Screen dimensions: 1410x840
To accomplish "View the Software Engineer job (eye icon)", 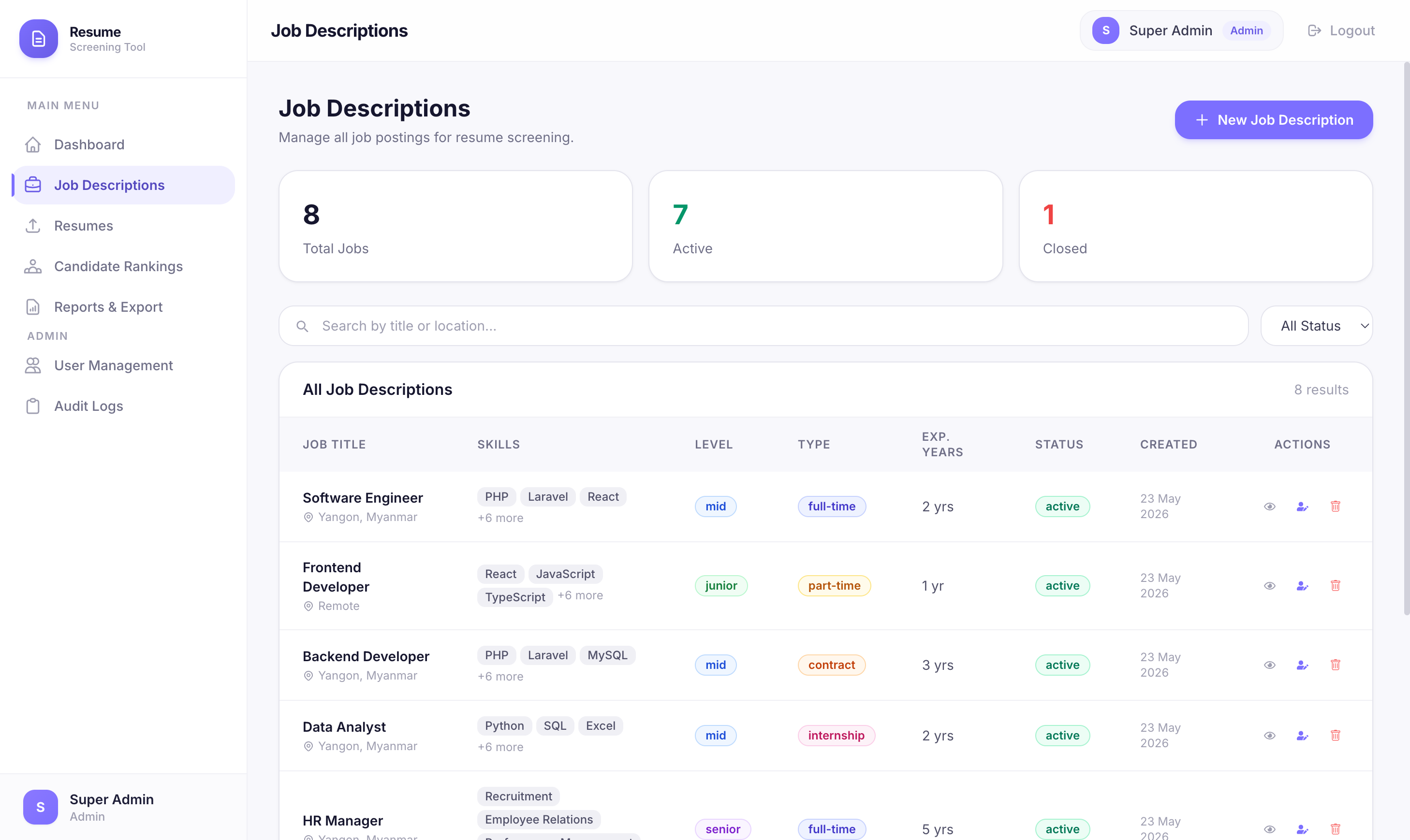I will pyautogui.click(x=1270, y=506).
